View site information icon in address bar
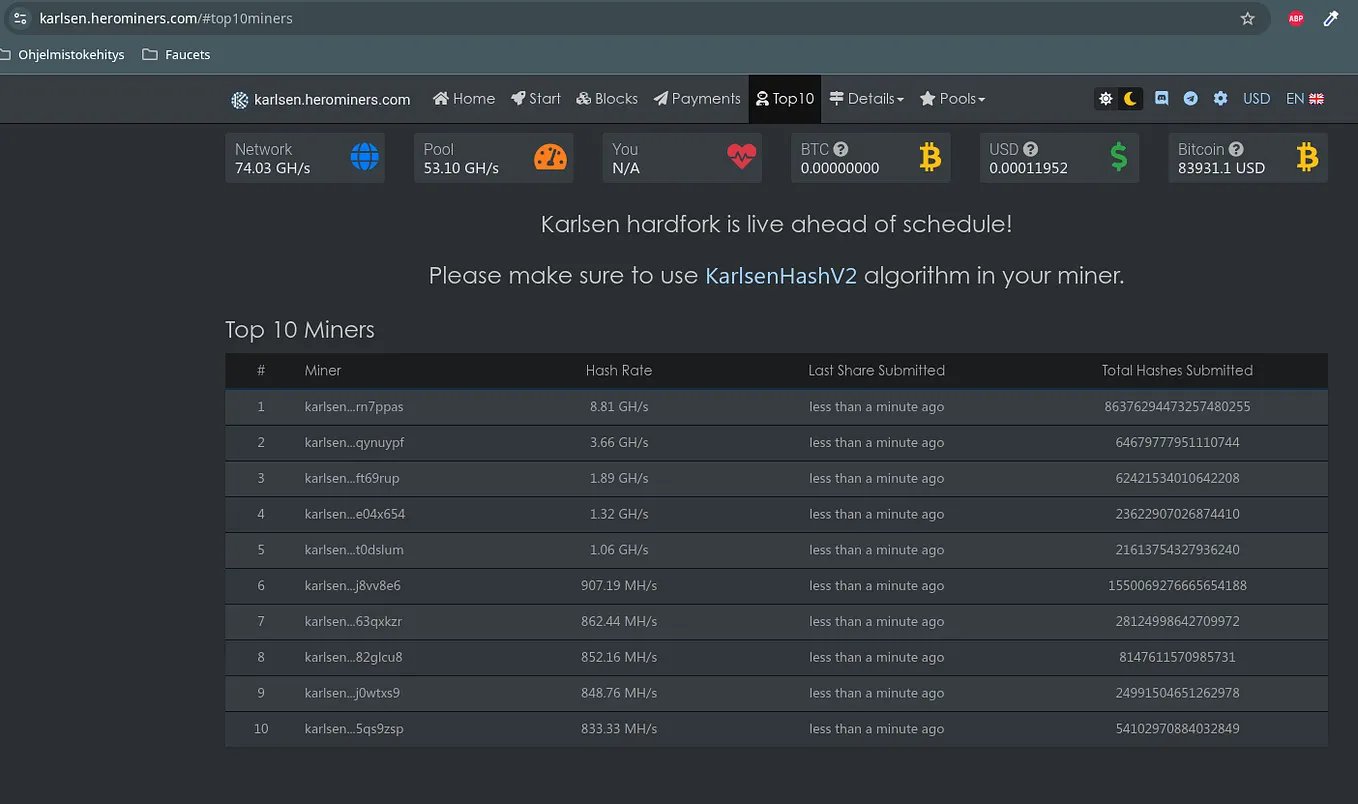Screen dimensions: 1358x804 (x=20, y=18)
